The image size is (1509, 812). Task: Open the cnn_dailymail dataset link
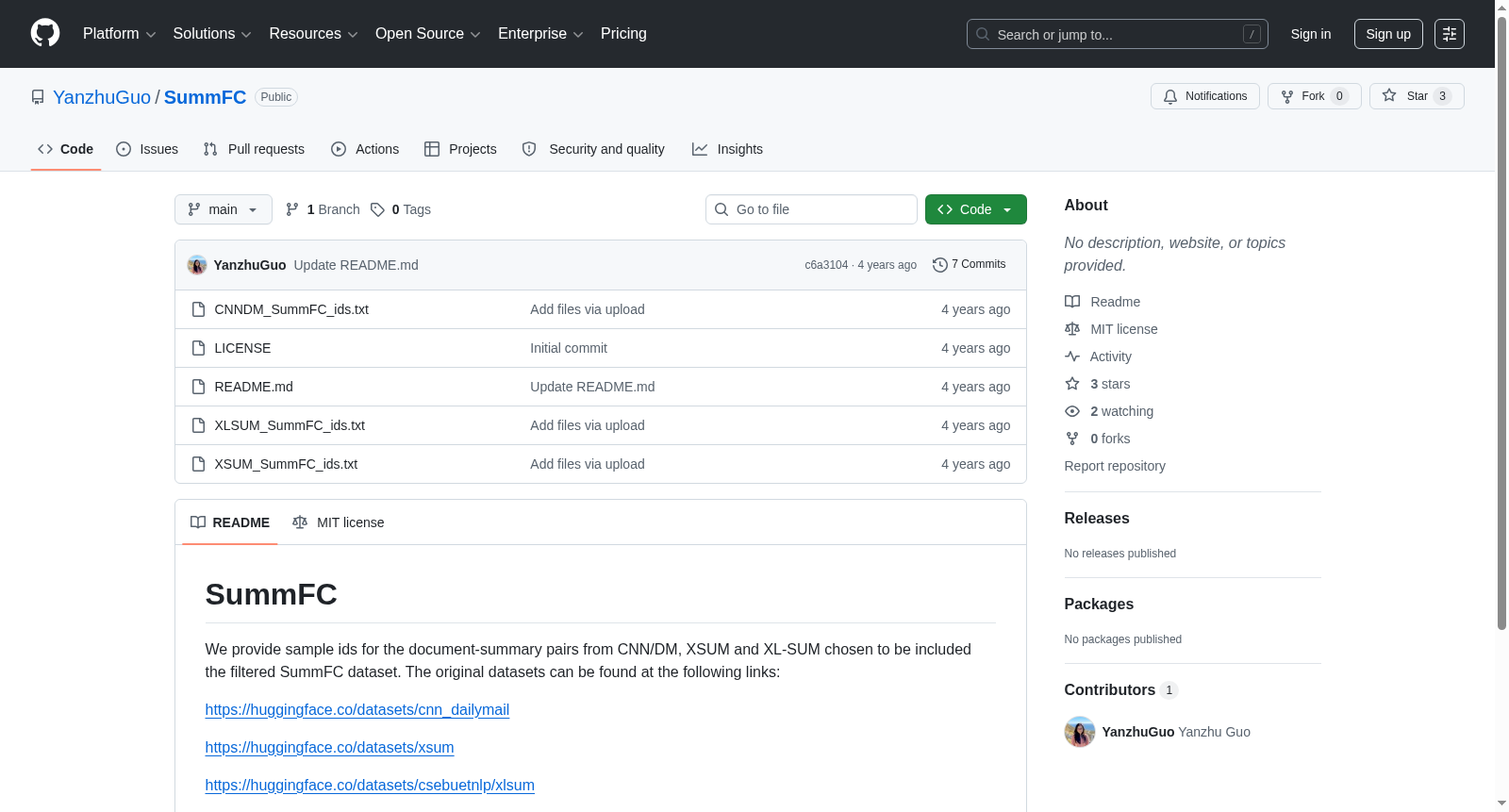coord(357,710)
